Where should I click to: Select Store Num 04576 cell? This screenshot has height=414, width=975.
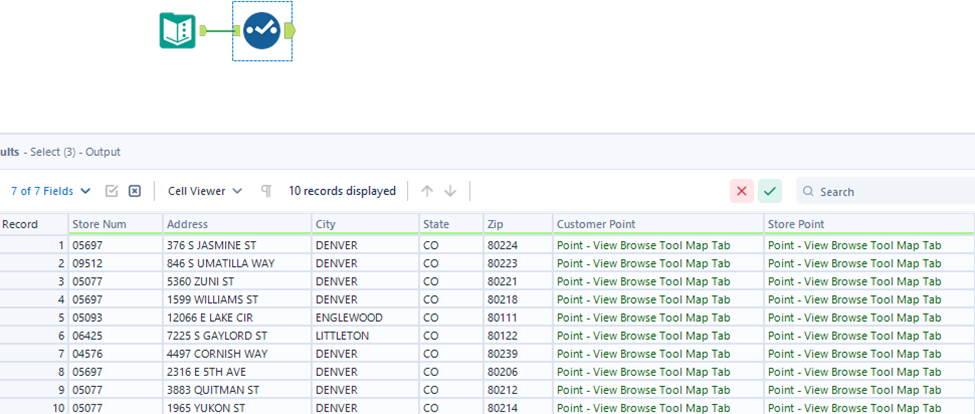(x=116, y=354)
